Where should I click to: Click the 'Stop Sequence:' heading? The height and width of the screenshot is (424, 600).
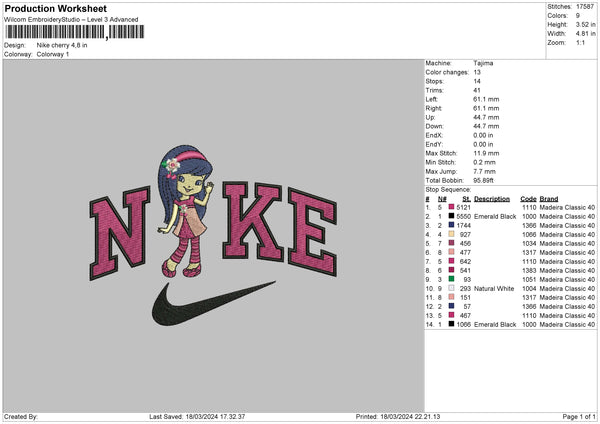(x=448, y=189)
